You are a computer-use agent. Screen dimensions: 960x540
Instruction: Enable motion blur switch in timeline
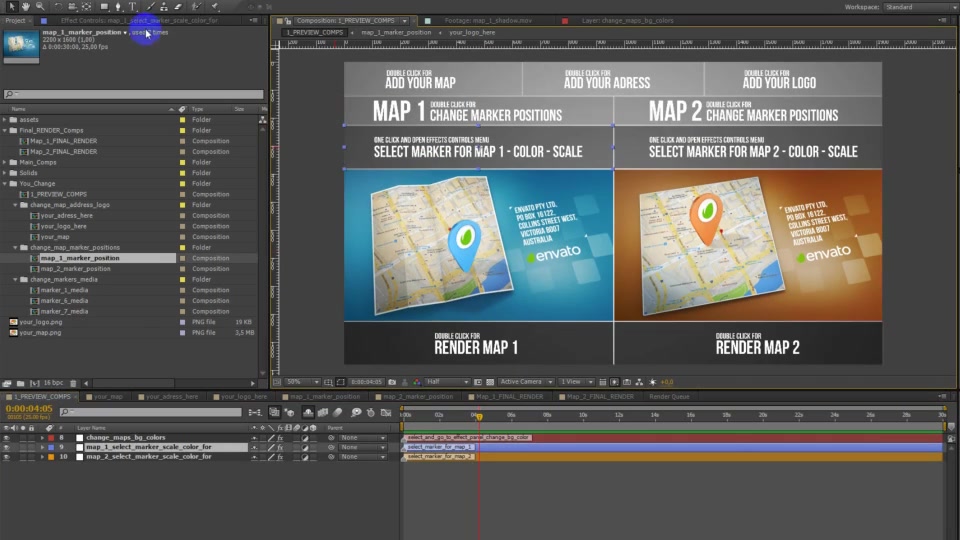[337, 413]
